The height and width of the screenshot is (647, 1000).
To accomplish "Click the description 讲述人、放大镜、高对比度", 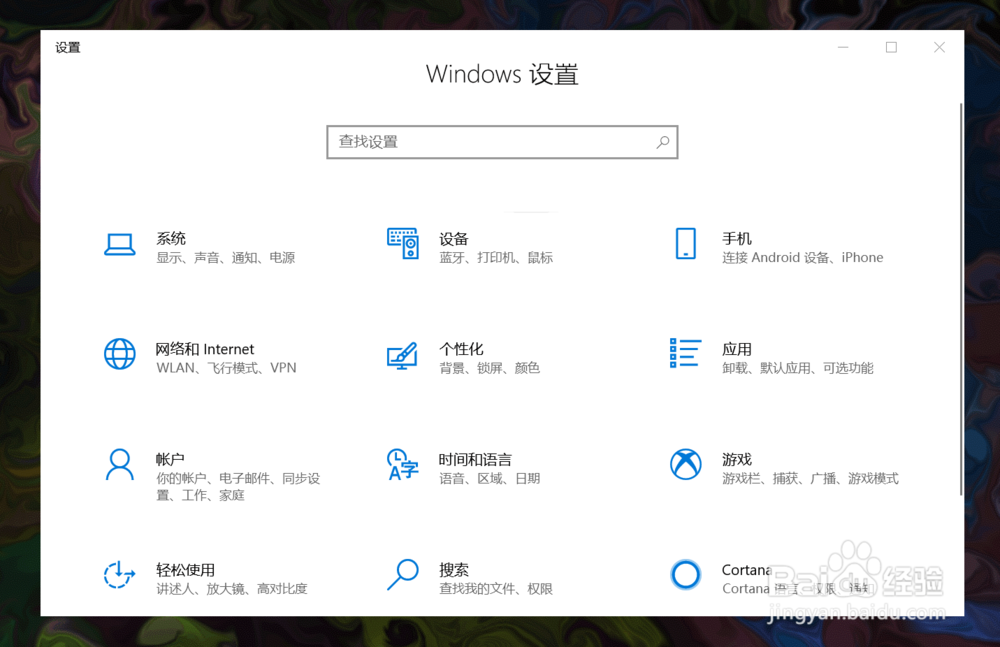I will pyautogui.click(x=232, y=589).
